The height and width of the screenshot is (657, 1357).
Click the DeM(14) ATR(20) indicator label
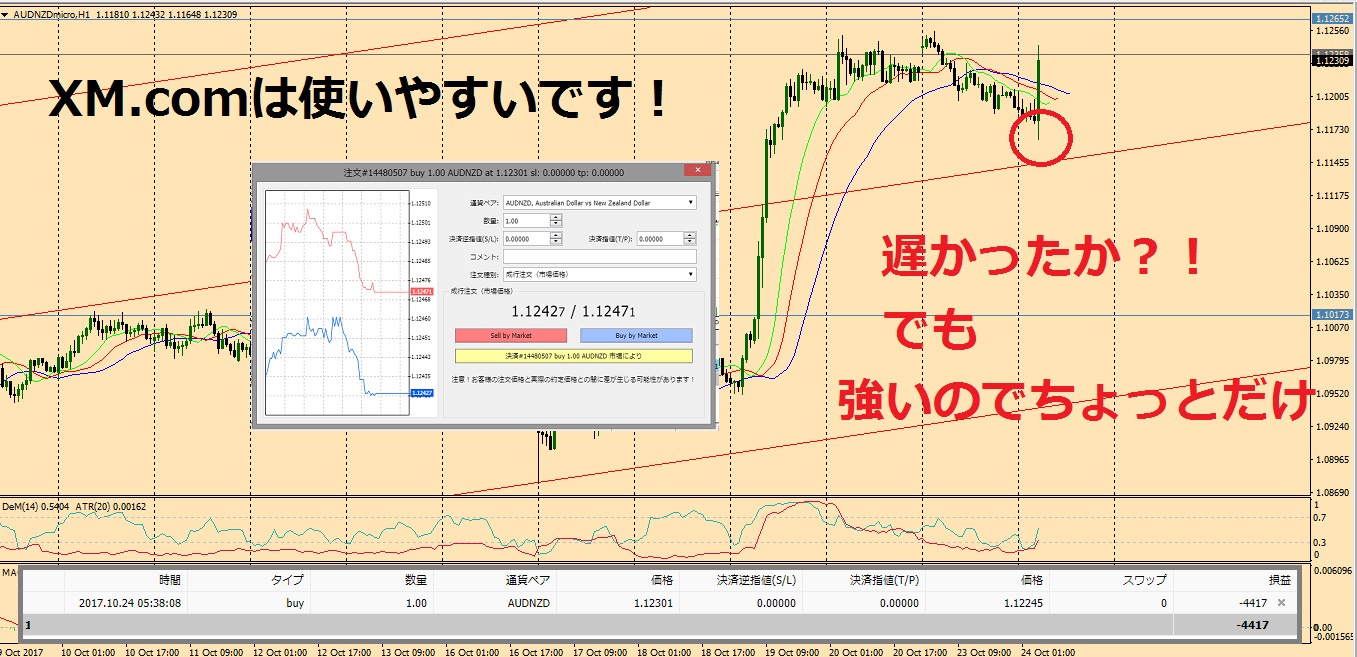pyautogui.click(x=76, y=507)
